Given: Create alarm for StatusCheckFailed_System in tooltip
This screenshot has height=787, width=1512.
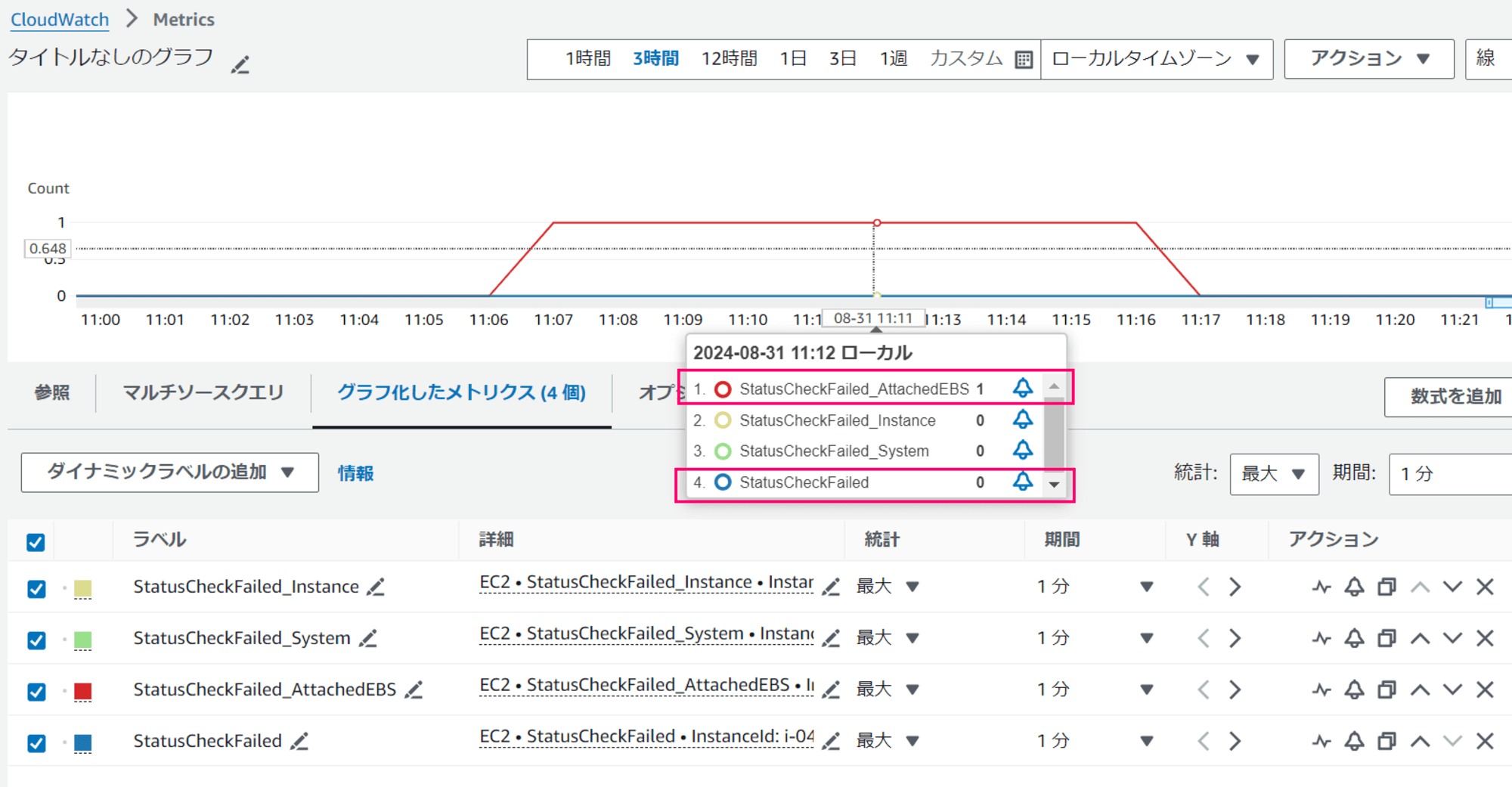Looking at the screenshot, I should tap(1022, 451).
